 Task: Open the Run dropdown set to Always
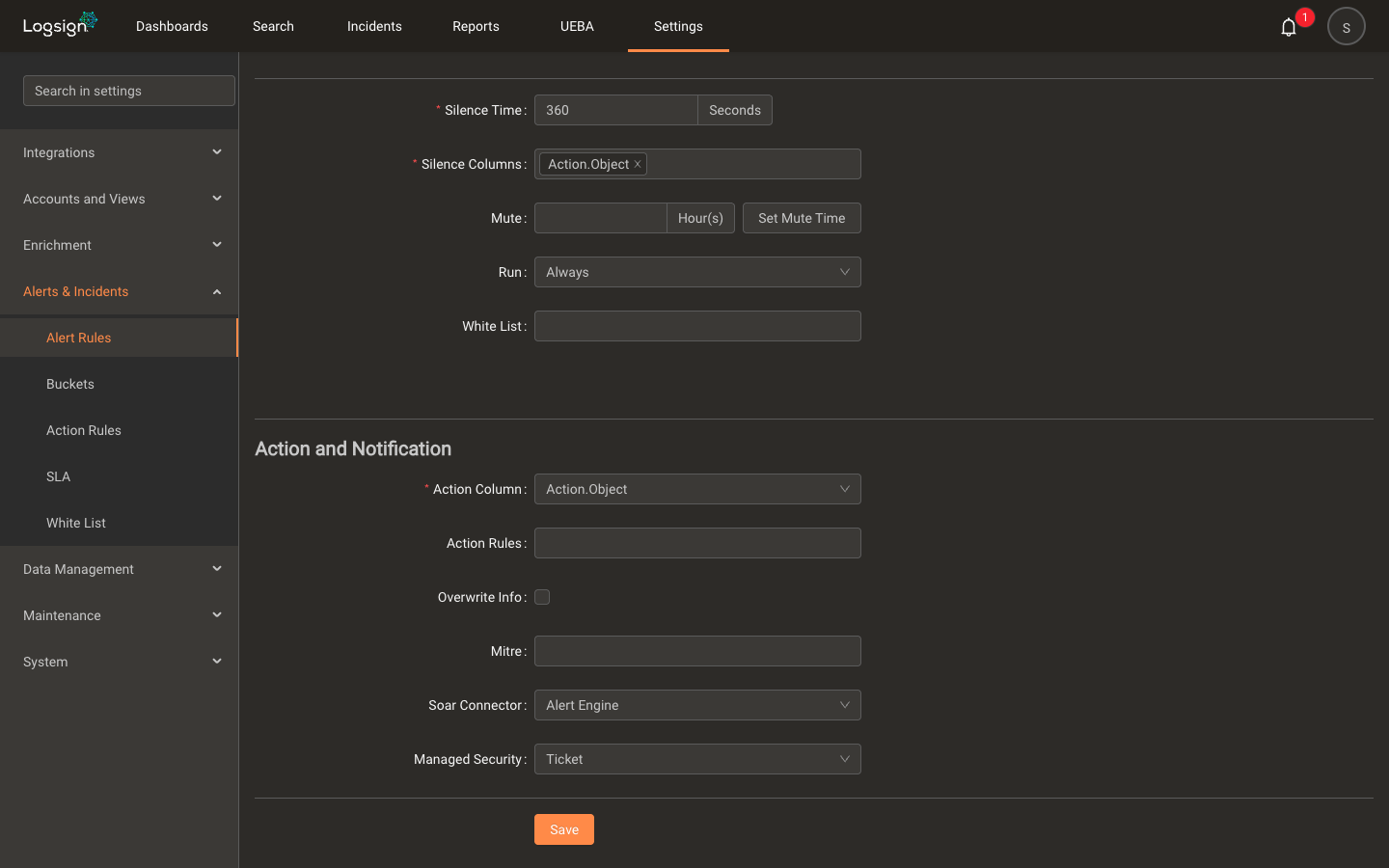[697, 272]
